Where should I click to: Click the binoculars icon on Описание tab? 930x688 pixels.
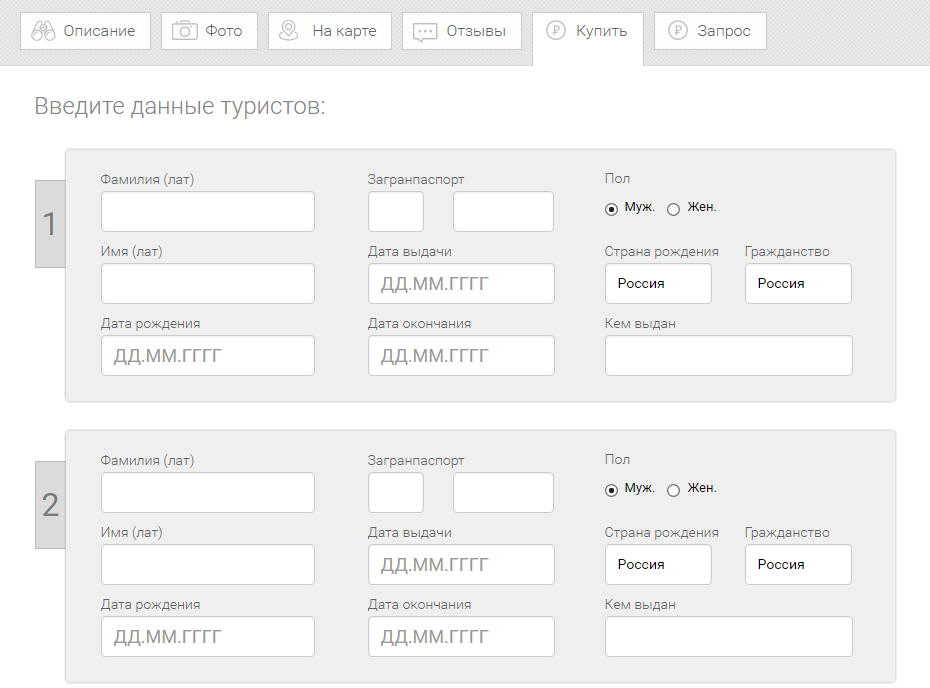pos(43,31)
